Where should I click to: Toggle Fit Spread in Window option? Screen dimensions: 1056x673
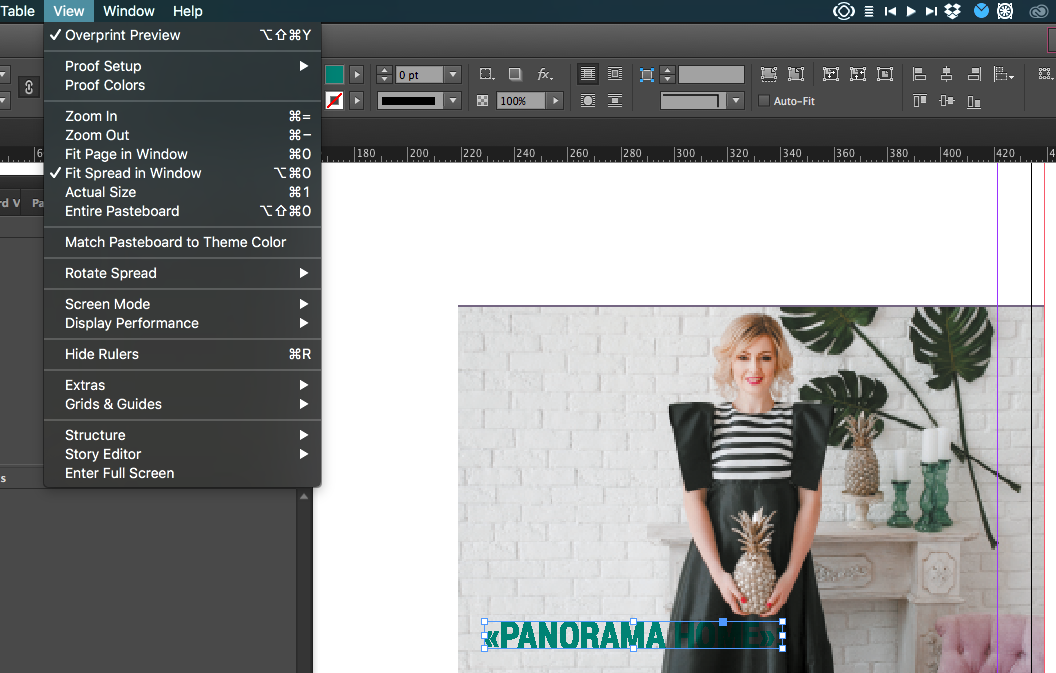[133, 173]
